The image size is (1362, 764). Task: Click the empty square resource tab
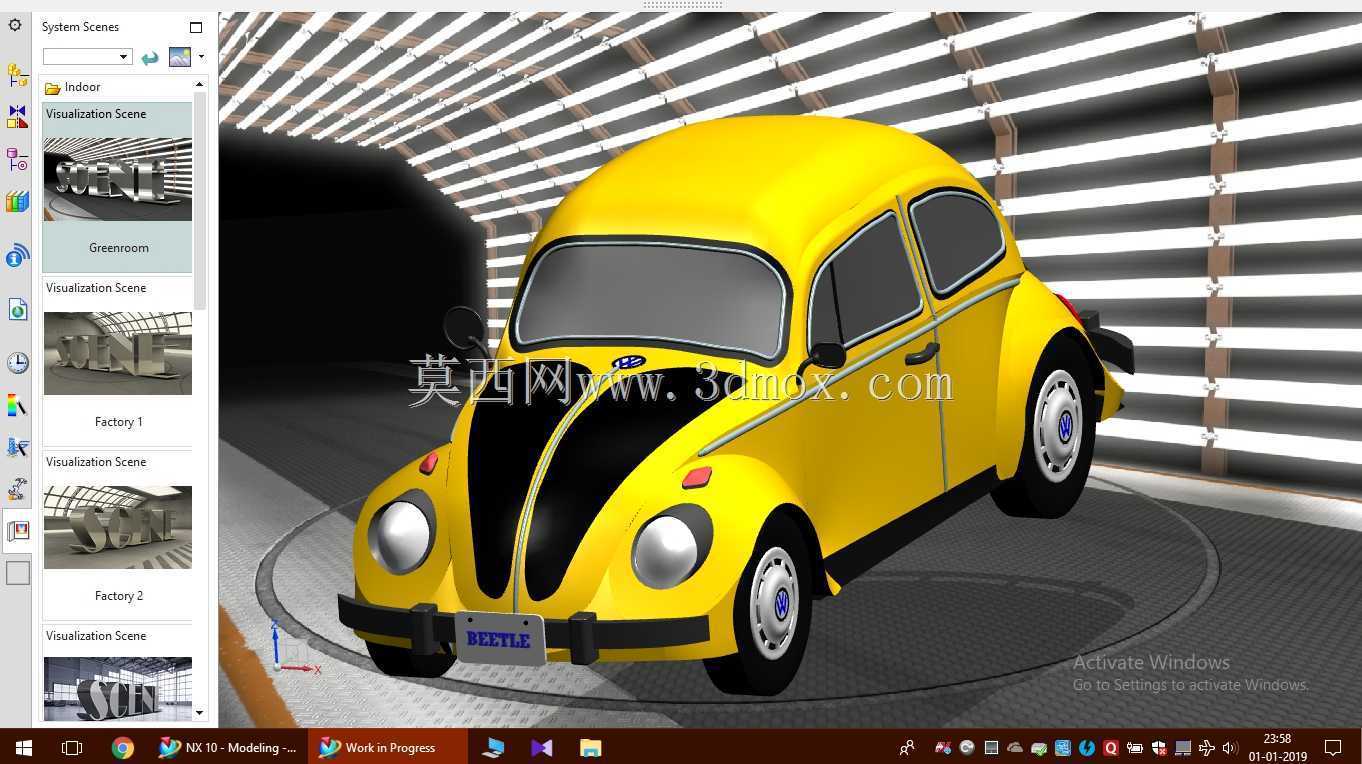[17, 573]
